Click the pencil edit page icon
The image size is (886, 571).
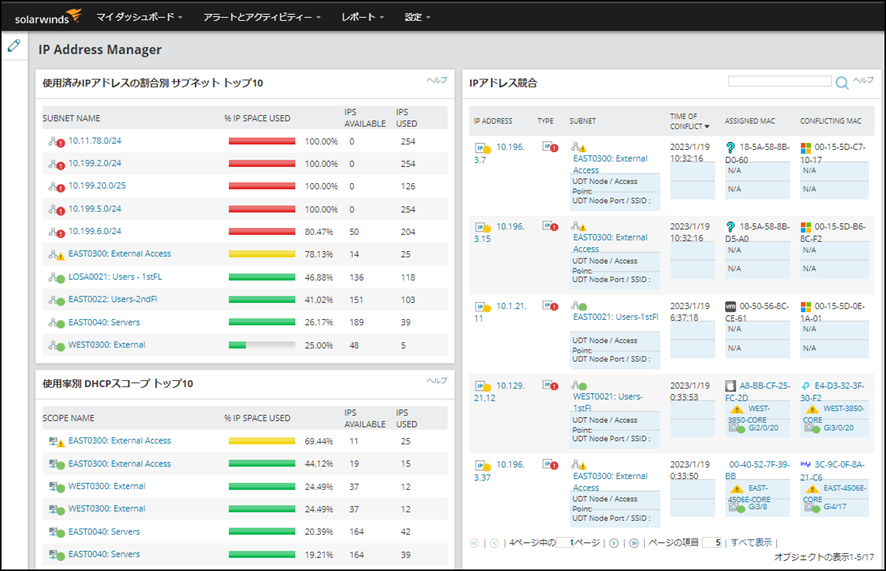pos(14,46)
